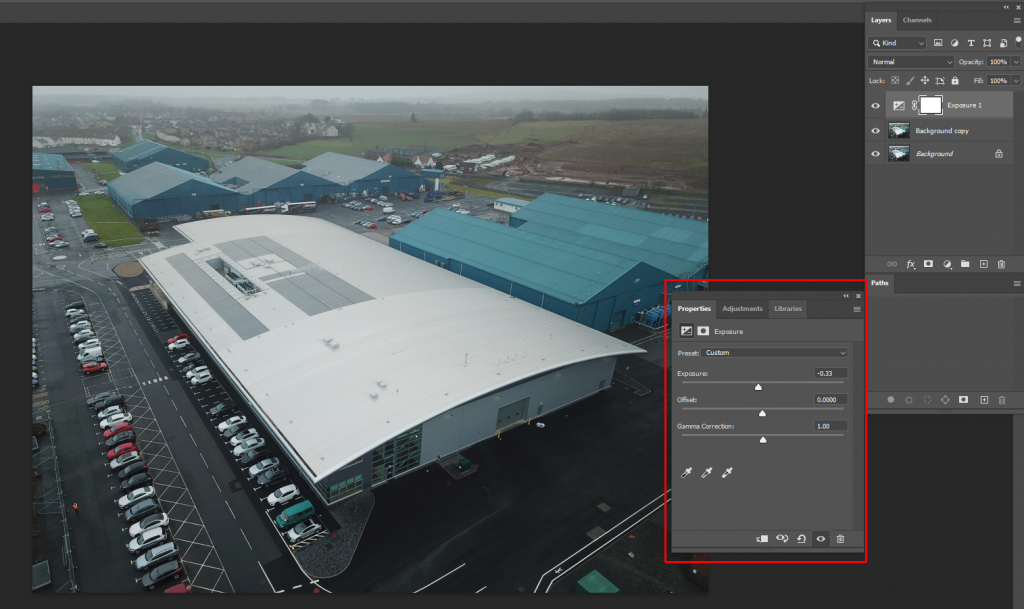The height and width of the screenshot is (609, 1024).
Task: Open the layer Kind filter dropdown
Action: (897, 43)
